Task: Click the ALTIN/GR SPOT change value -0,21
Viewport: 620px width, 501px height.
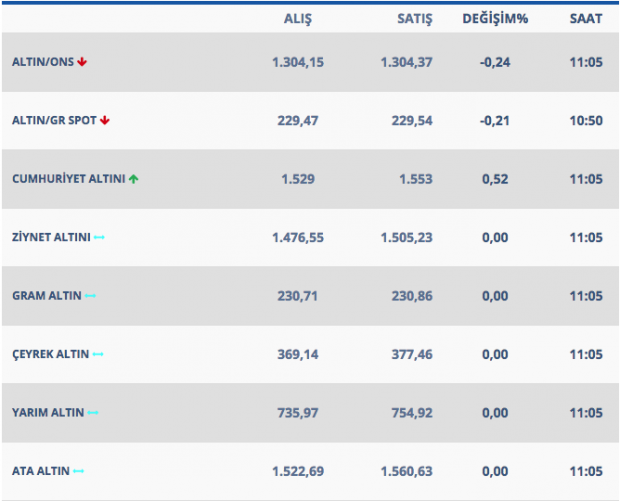Action: 493,120
